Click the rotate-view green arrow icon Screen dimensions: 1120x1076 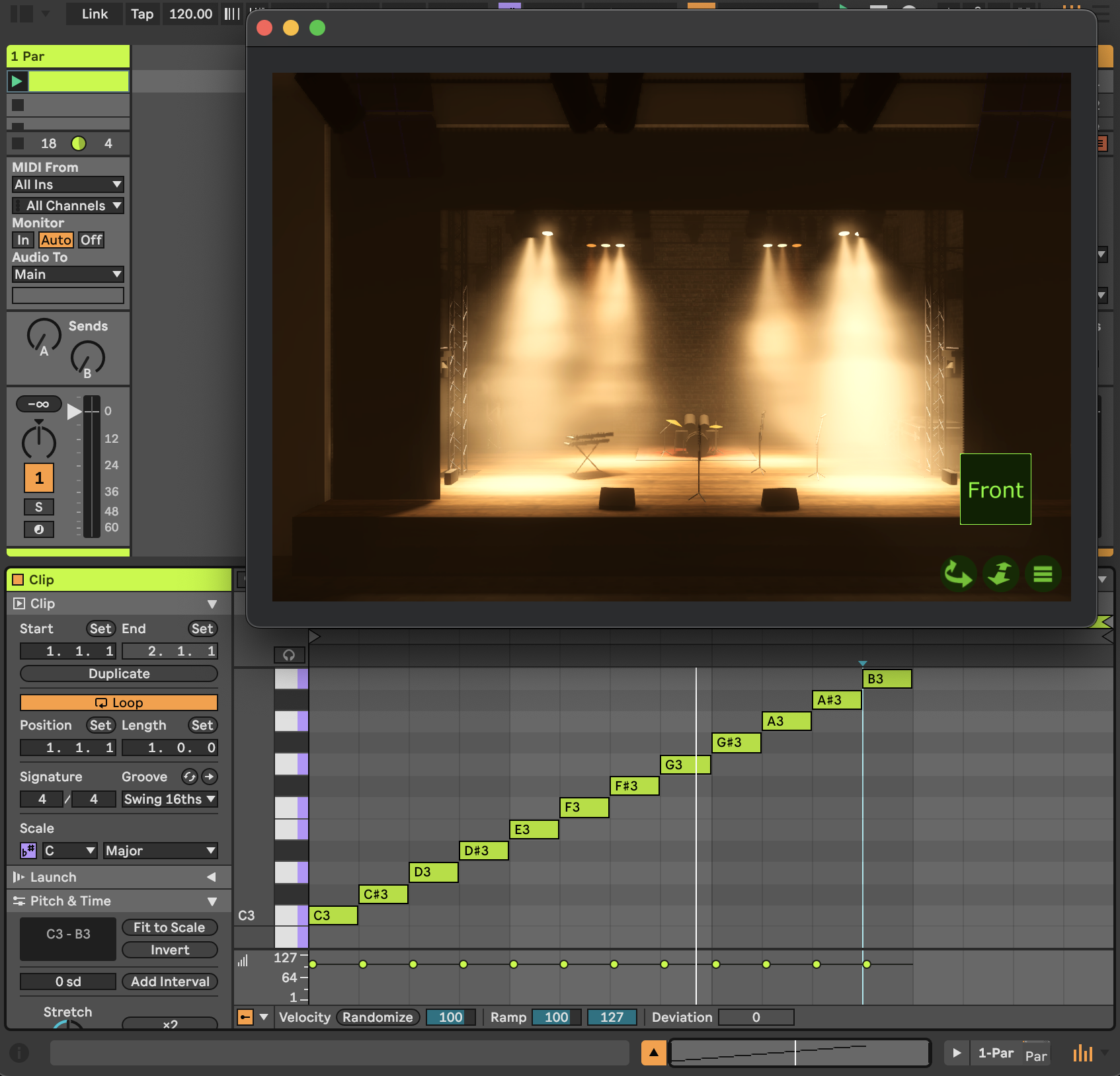click(958, 574)
